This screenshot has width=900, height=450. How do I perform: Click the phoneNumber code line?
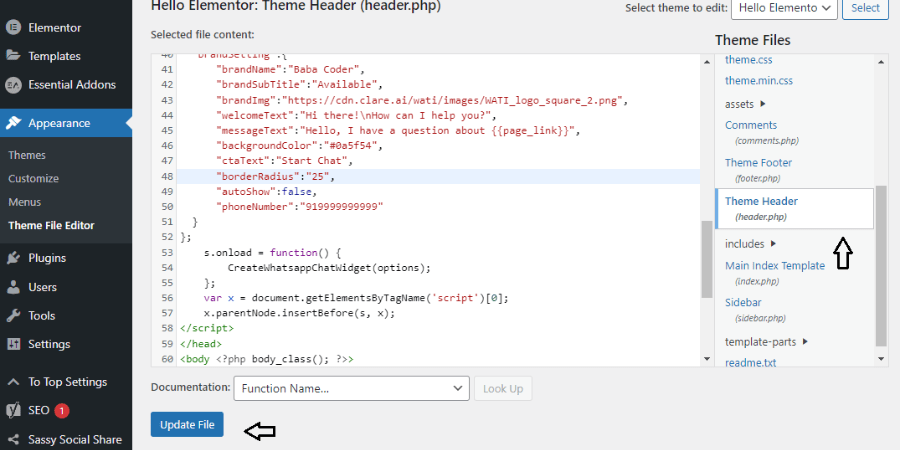pyautogui.click(x=300, y=207)
